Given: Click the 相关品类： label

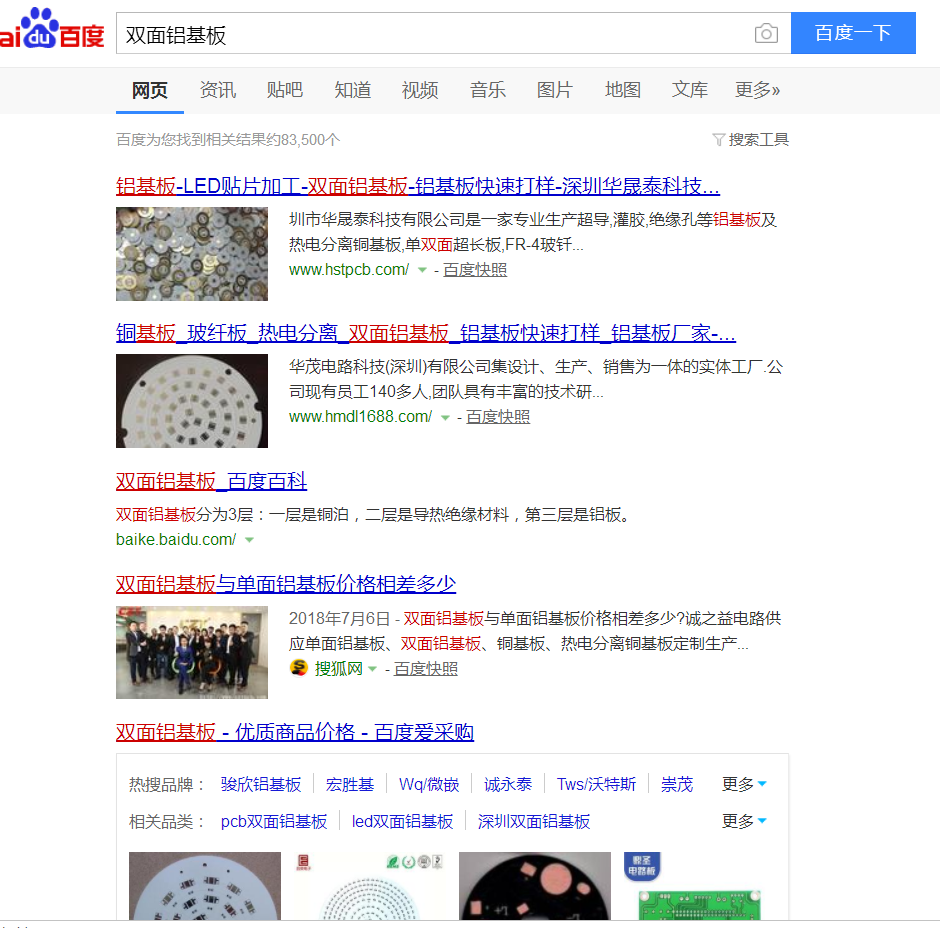Looking at the screenshot, I should point(168,821).
